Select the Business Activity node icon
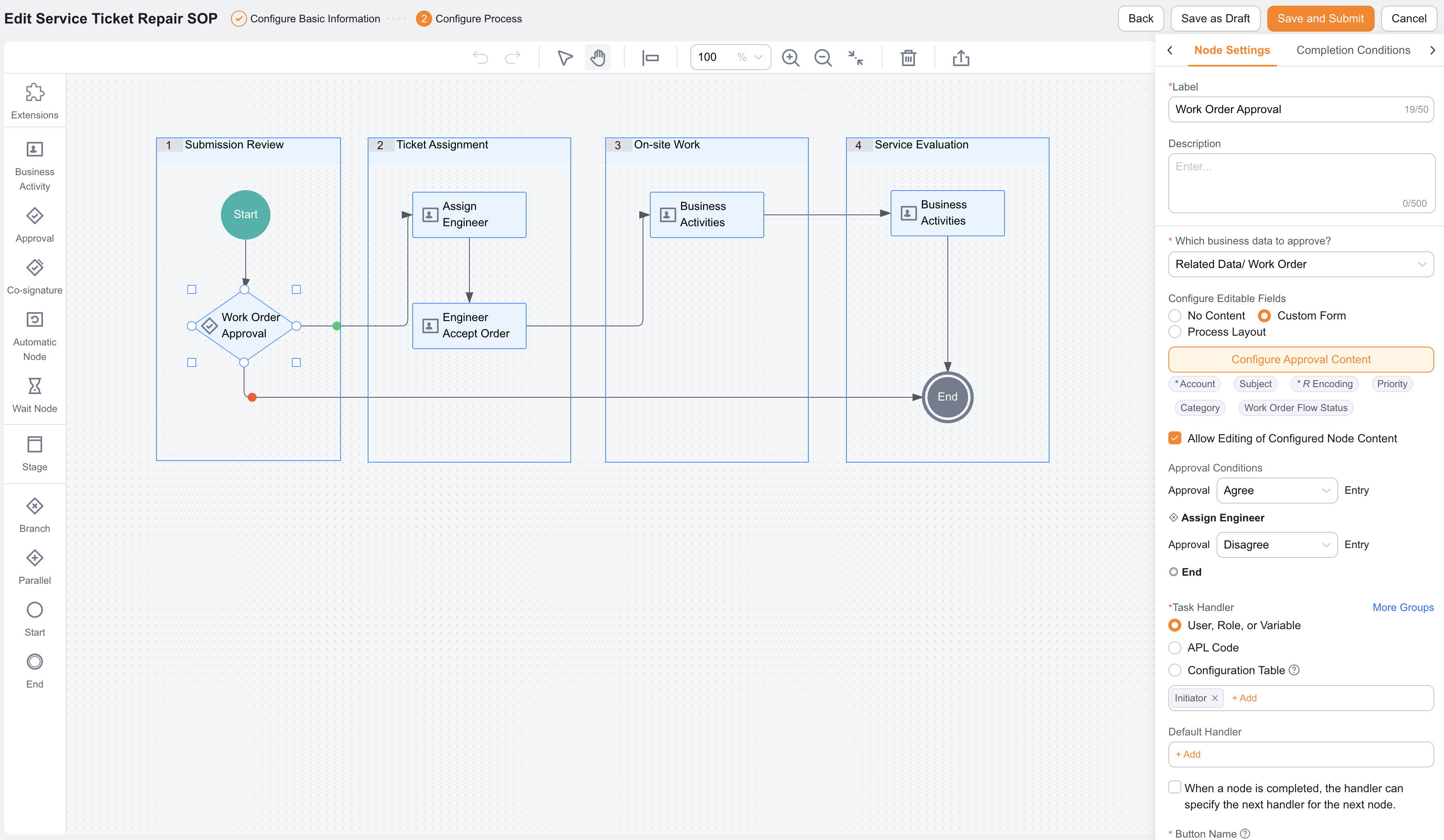Screen dimensions: 1444x840 point(34,150)
